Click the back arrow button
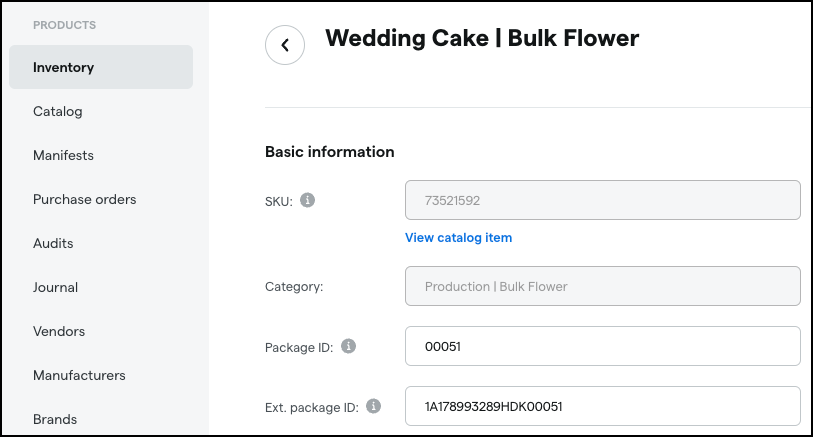The image size is (813, 437). pos(285,45)
